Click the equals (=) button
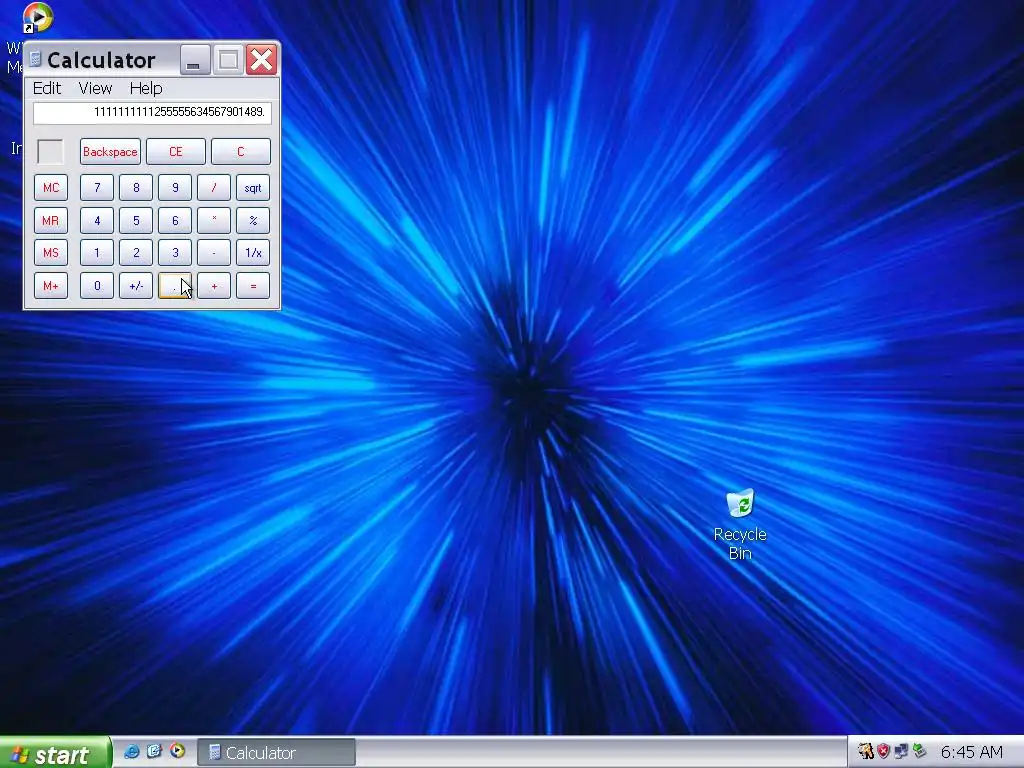The image size is (1024, 768). click(253, 285)
